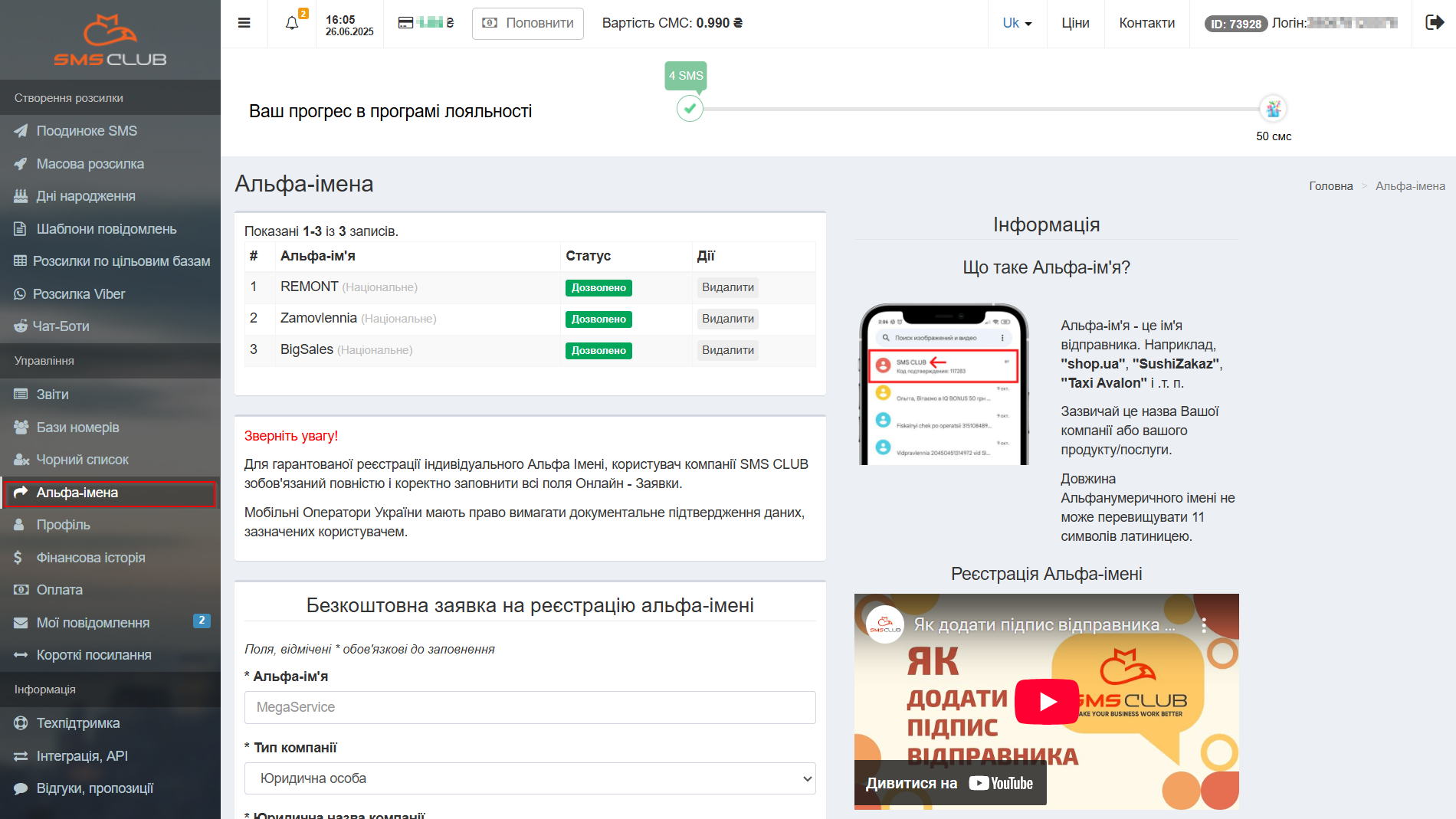The height and width of the screenshot is (819, 1456).
Task: Open Фінансова історія dollar icon
Action: [x=18, y=558]
